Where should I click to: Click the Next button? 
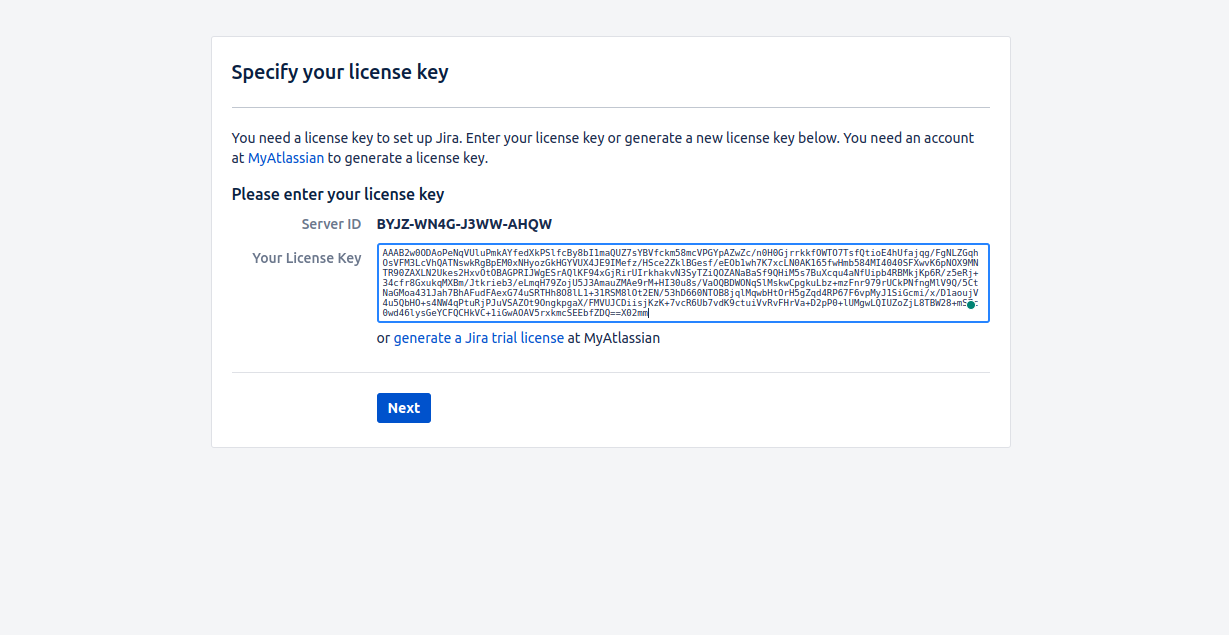pos(404,408)
